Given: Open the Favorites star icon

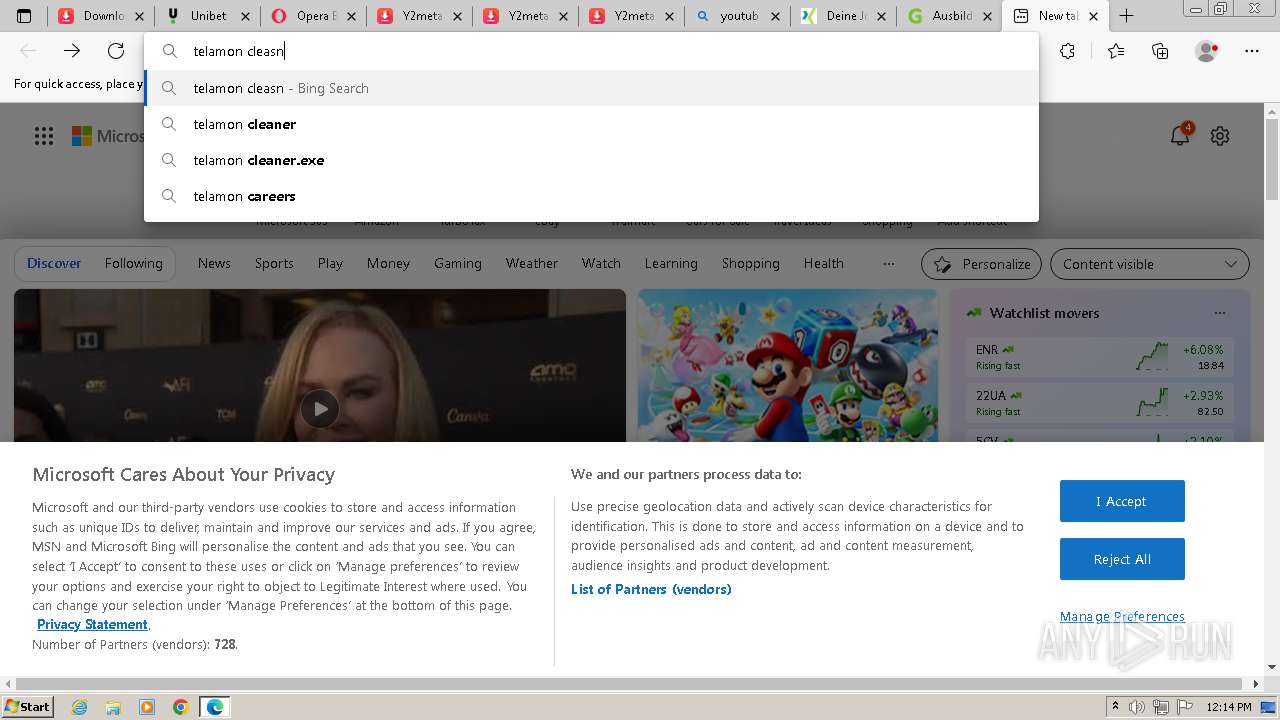Looking at the screenshot, I should tap(1116, 51).
